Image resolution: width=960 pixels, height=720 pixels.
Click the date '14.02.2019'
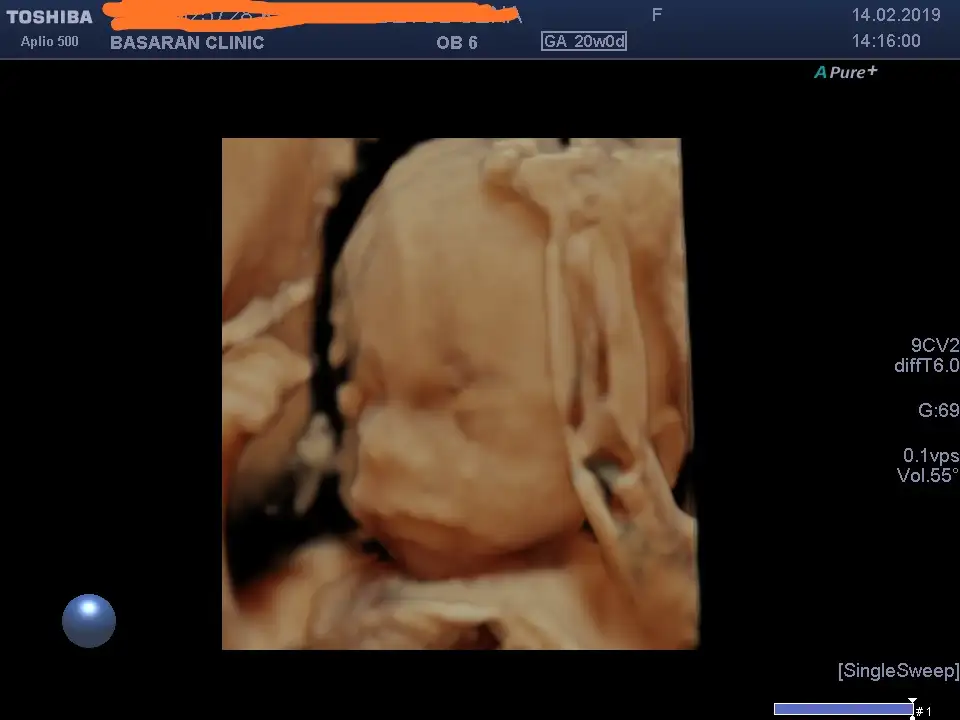(896, 15)
